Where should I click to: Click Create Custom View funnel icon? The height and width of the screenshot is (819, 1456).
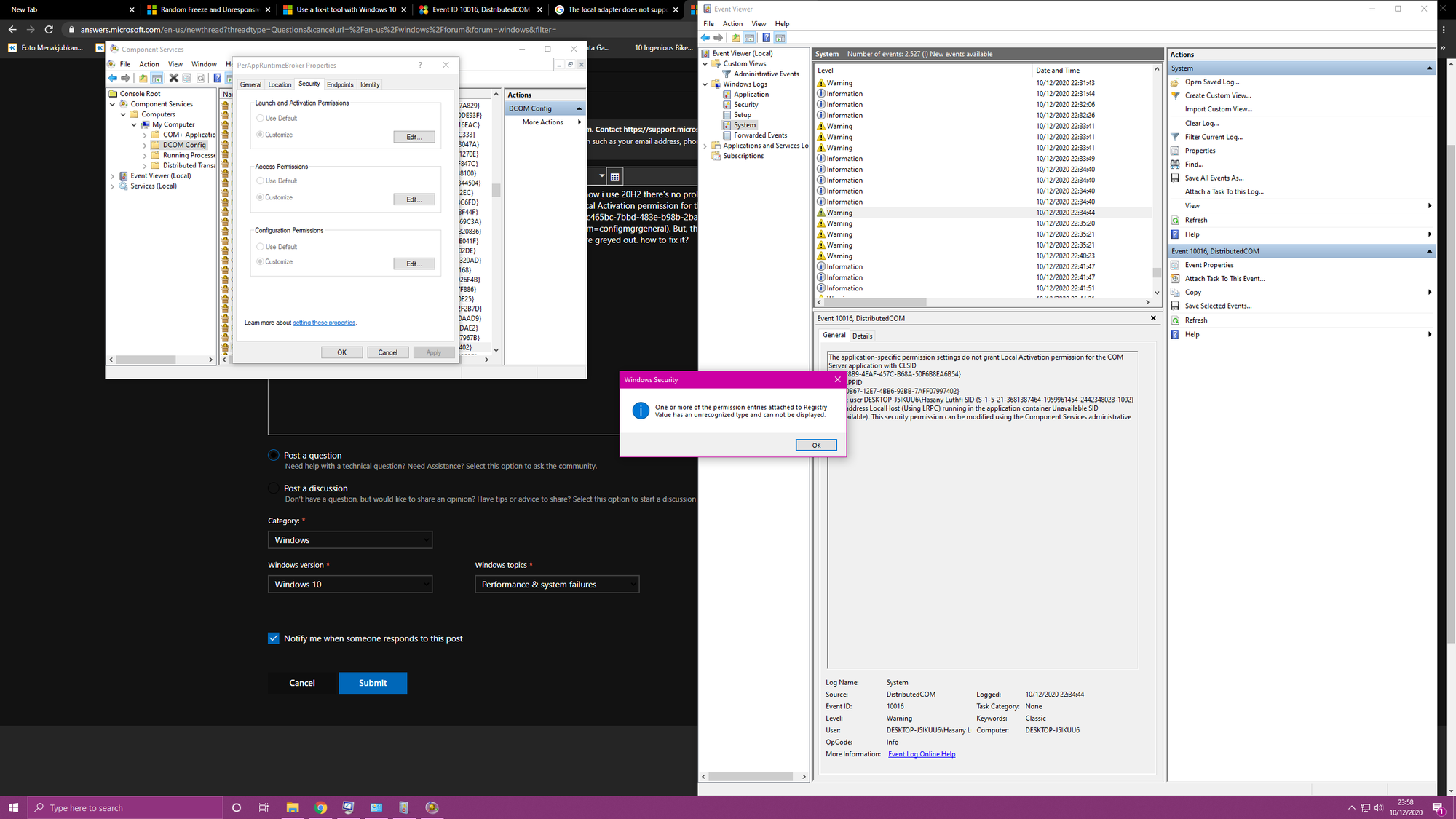[x=1175, y=95]
